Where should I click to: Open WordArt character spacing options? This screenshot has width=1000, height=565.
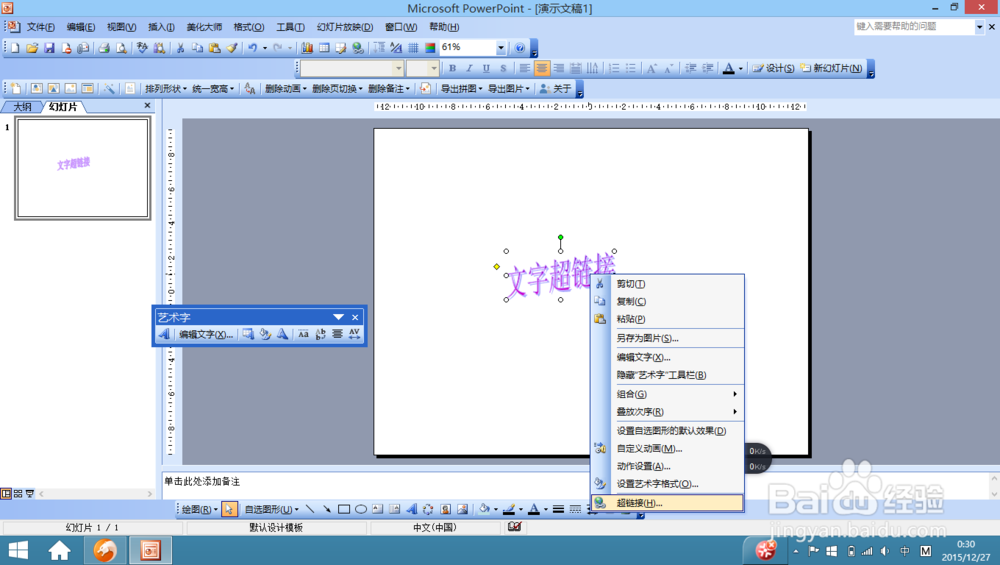pos(355,334)
